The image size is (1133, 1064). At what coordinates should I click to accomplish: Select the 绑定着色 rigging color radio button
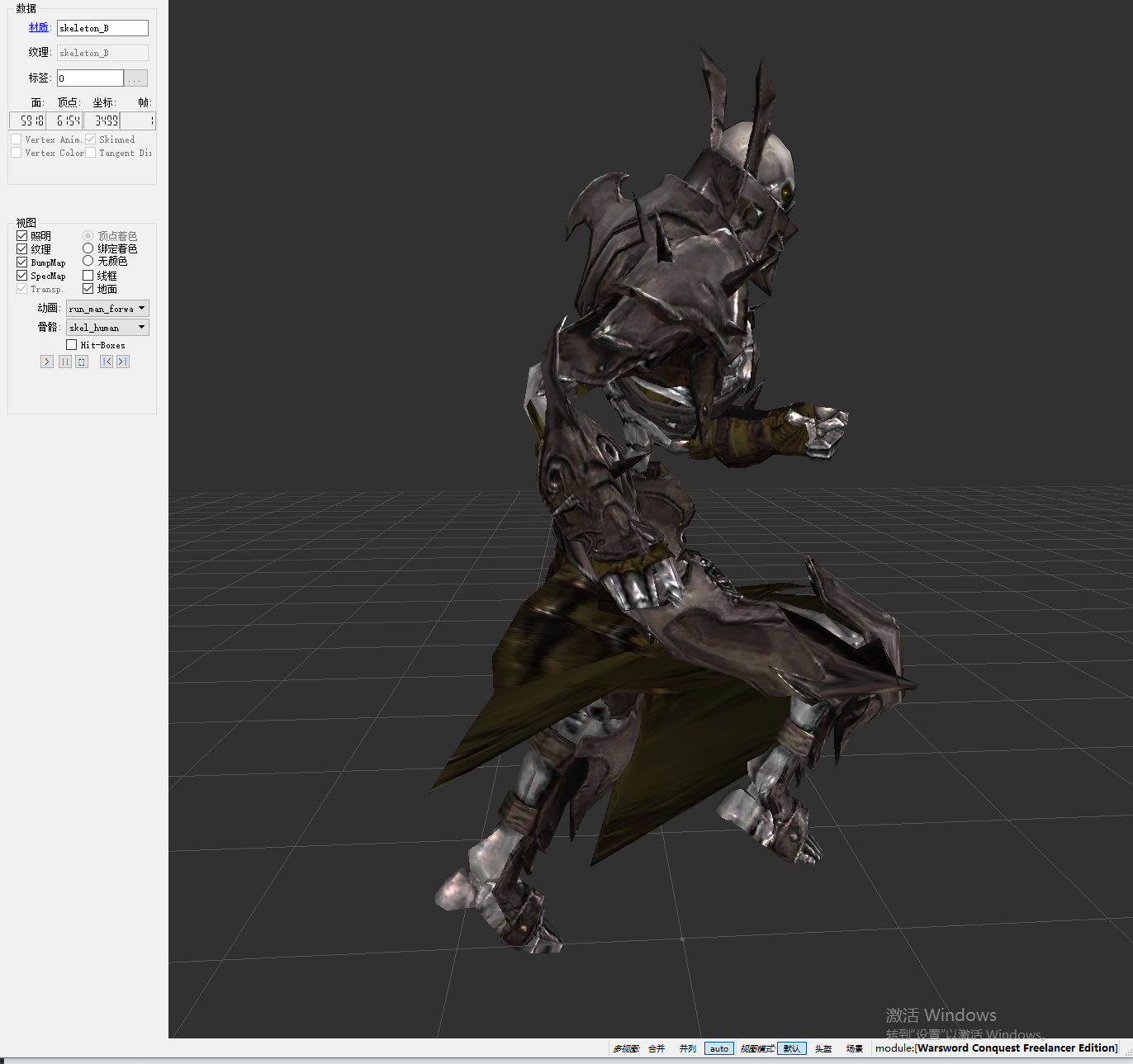point(88,248)
